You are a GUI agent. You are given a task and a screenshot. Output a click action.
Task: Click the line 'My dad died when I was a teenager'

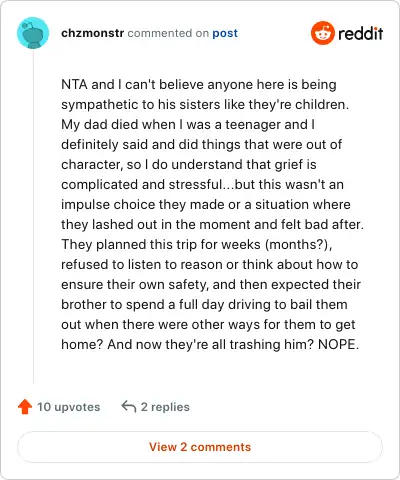coord(188,125)
